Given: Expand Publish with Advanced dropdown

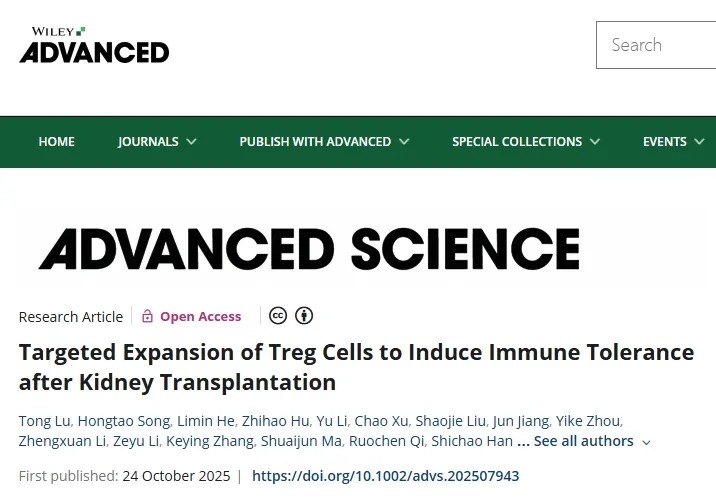Looking at the screenshot, I should [324, 142].
